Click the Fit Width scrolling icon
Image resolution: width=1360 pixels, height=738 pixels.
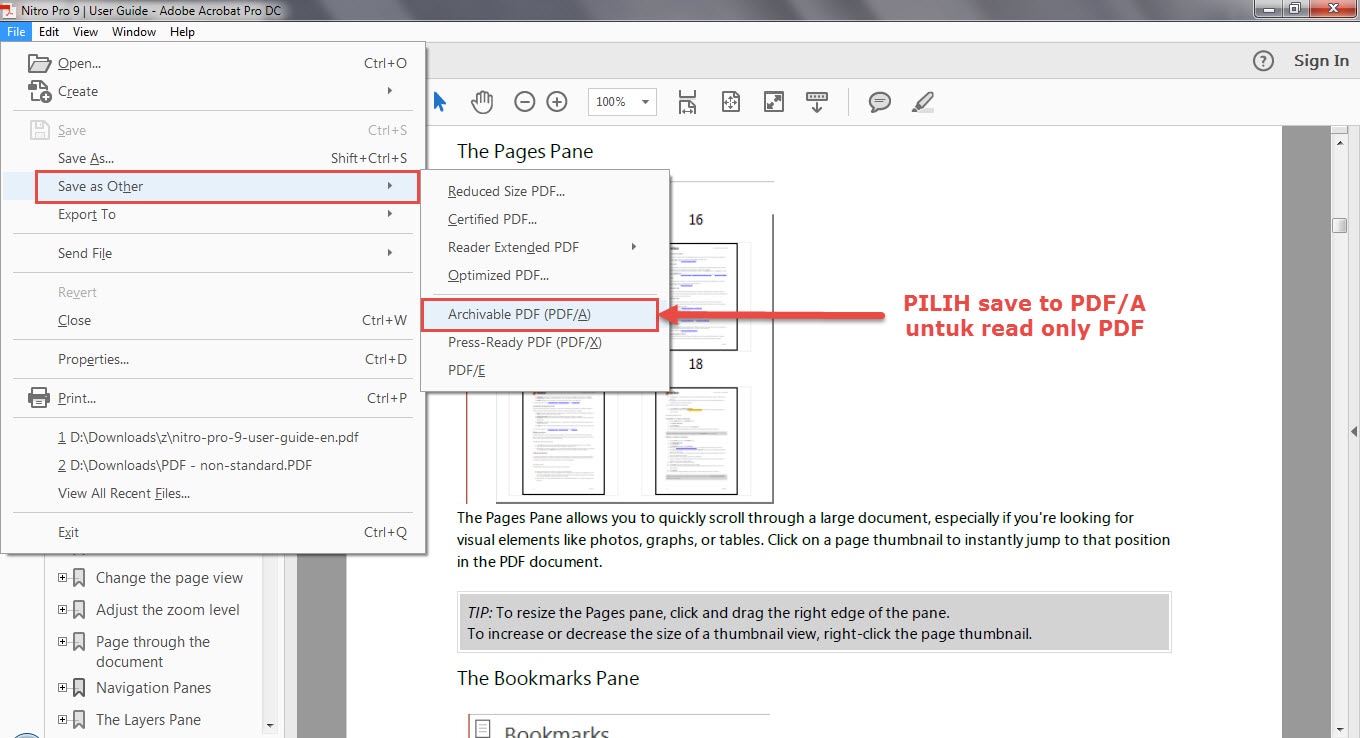(x=687, y=102)
